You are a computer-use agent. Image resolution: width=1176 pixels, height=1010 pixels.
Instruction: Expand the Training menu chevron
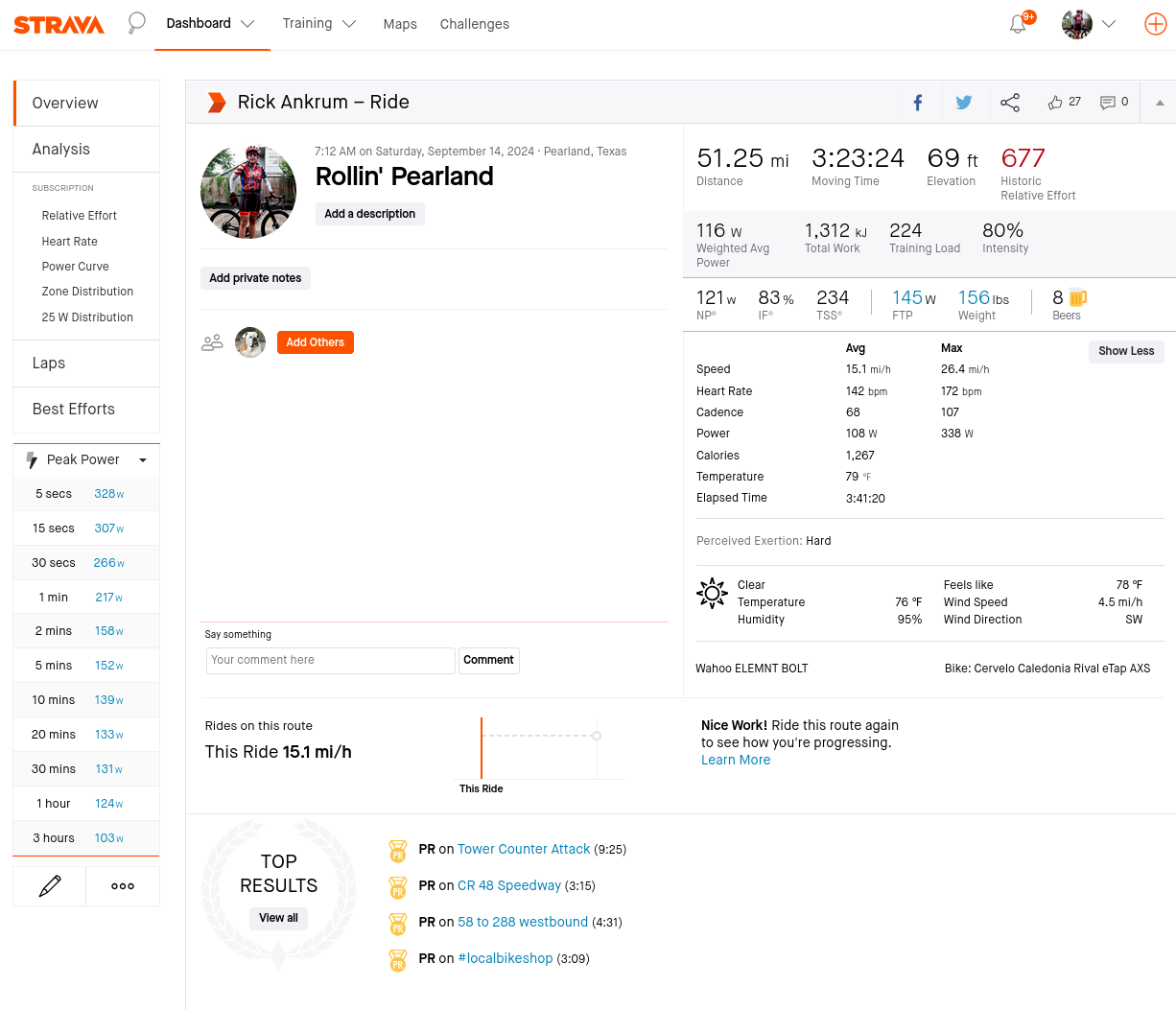349,24
